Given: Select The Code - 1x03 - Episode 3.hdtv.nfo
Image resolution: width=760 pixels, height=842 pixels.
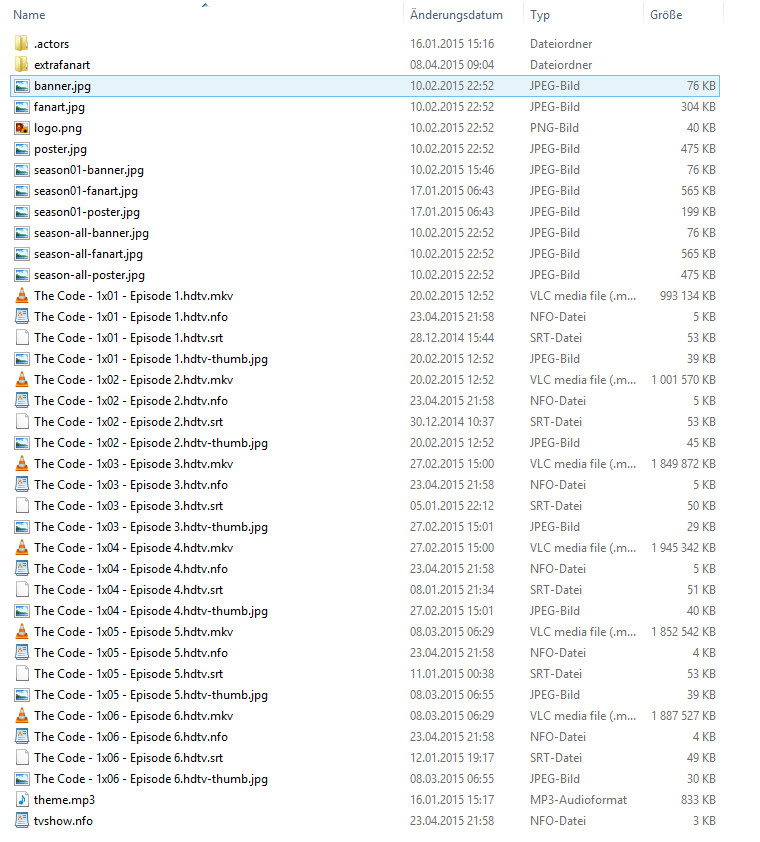Looking at the screenshot, I should coord(131,485).
